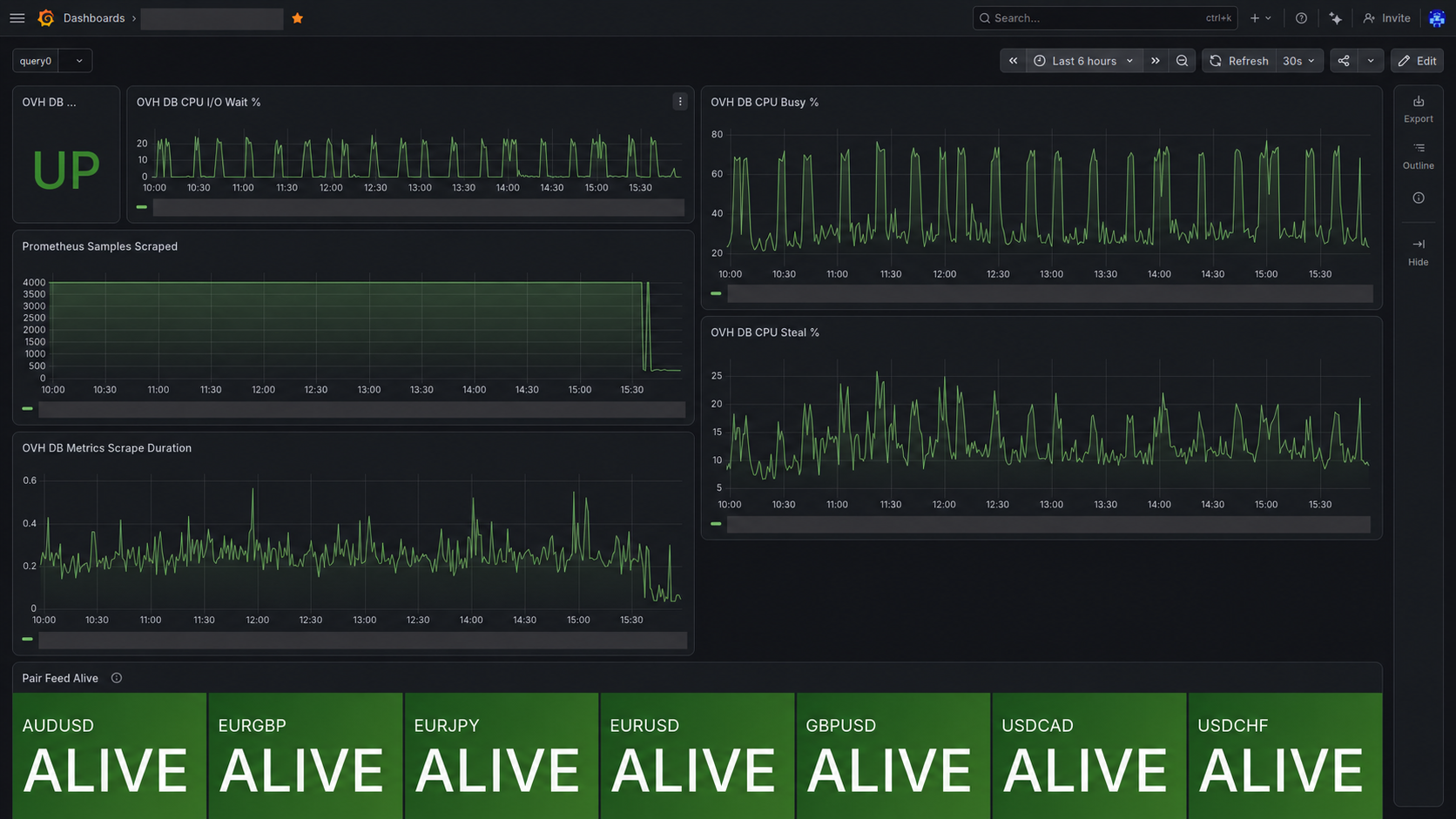Click OVH DB CPU Busy % title
1456x819 pixels.
[x=765, y=102]
